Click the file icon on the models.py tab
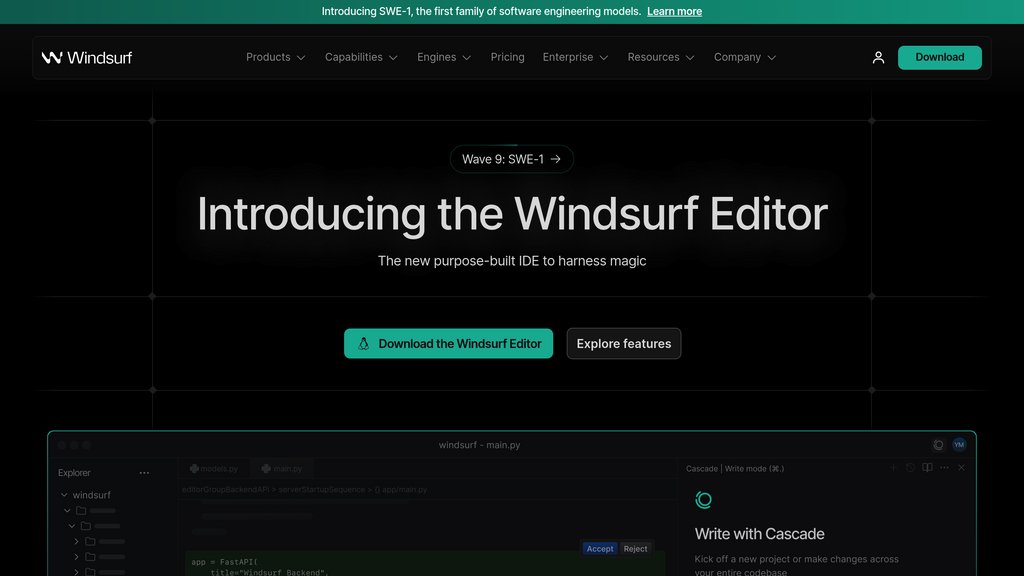Viewport: 1024px width, 576px height. pyautogui.click(x=194, y=468)
